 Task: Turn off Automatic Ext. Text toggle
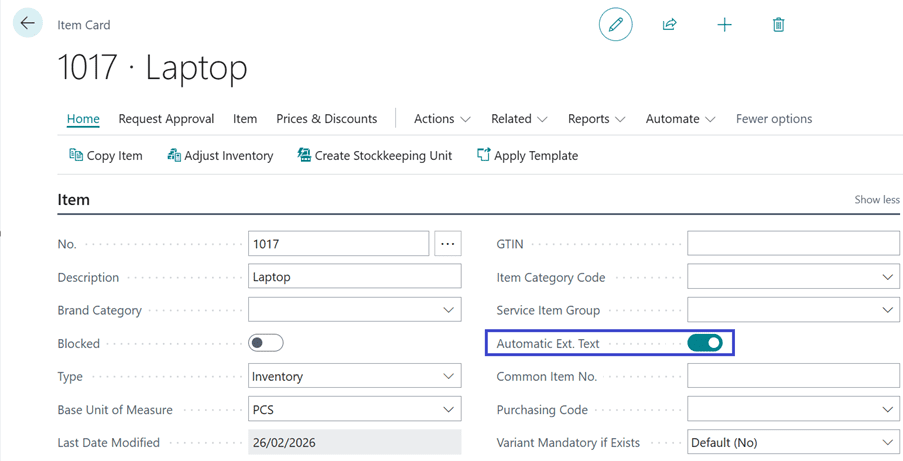pos(705,343)
